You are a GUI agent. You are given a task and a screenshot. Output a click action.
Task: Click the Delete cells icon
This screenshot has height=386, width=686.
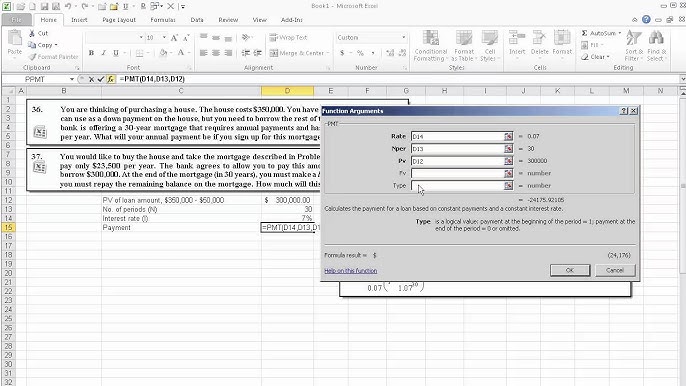click(x=539, y=38)
